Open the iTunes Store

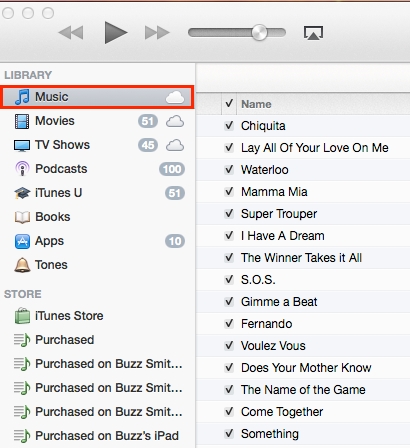[97, 316]
